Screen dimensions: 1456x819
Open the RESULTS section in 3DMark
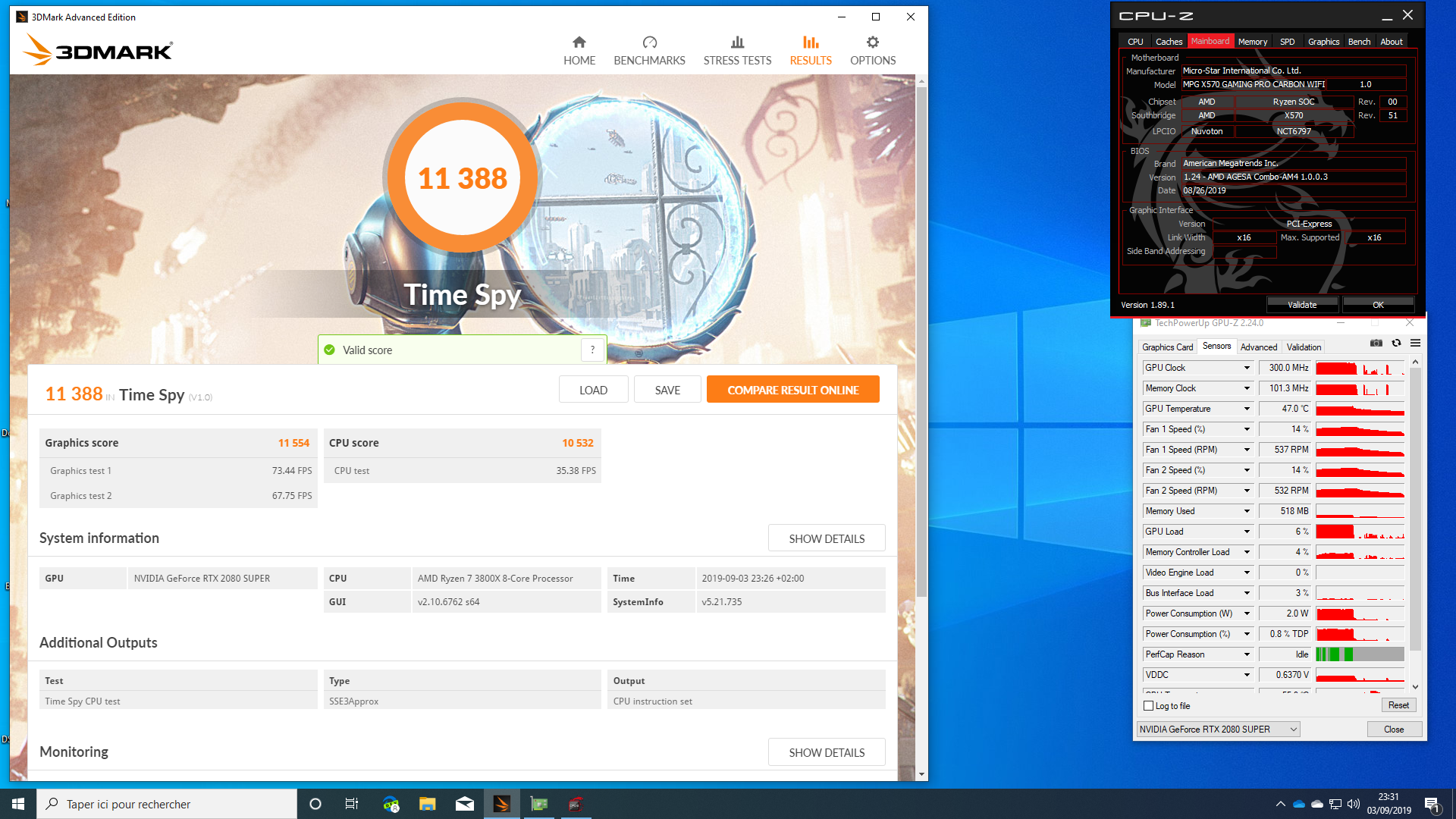[x=811, y=51]
